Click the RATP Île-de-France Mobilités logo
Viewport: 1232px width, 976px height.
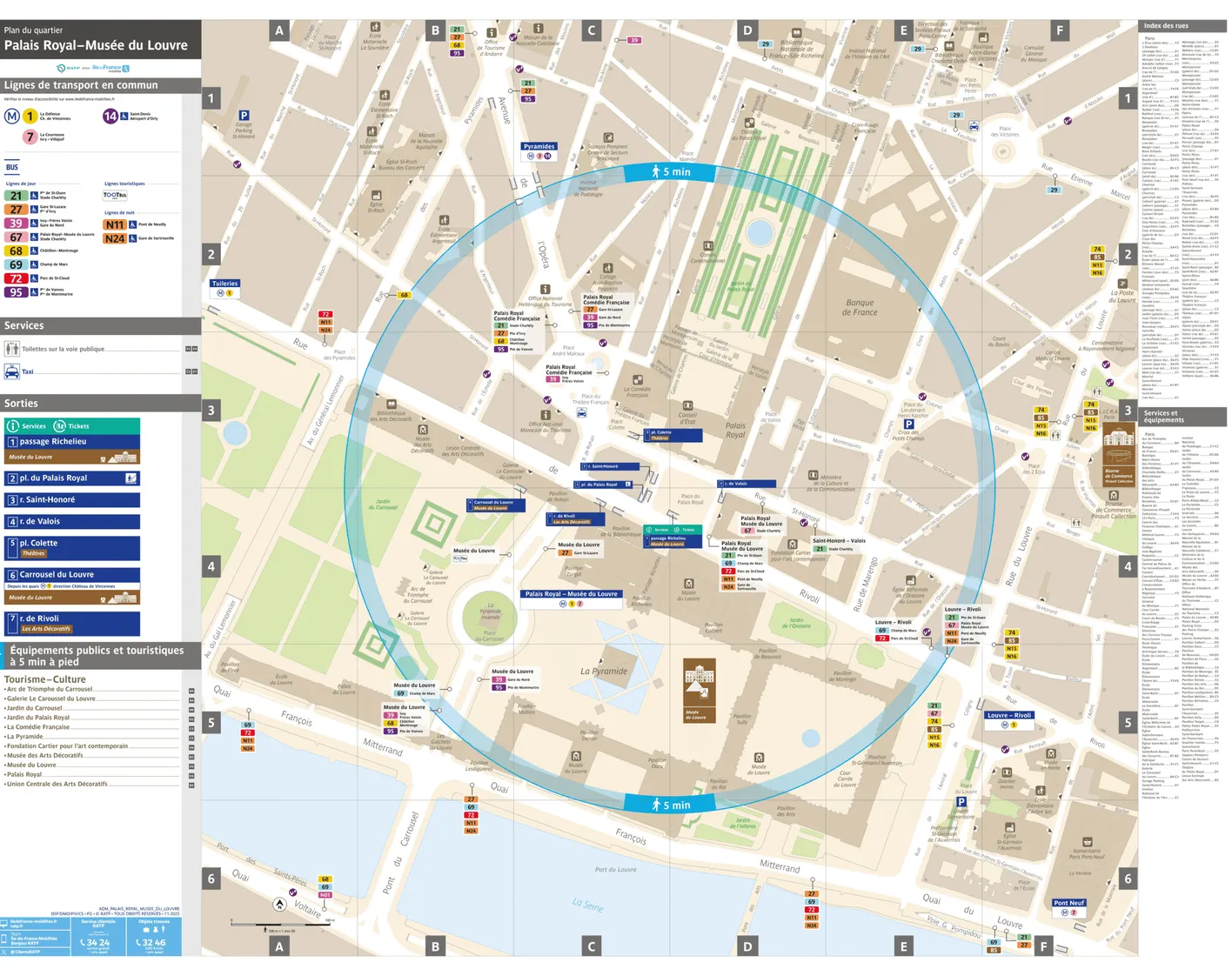click(93, 68)
